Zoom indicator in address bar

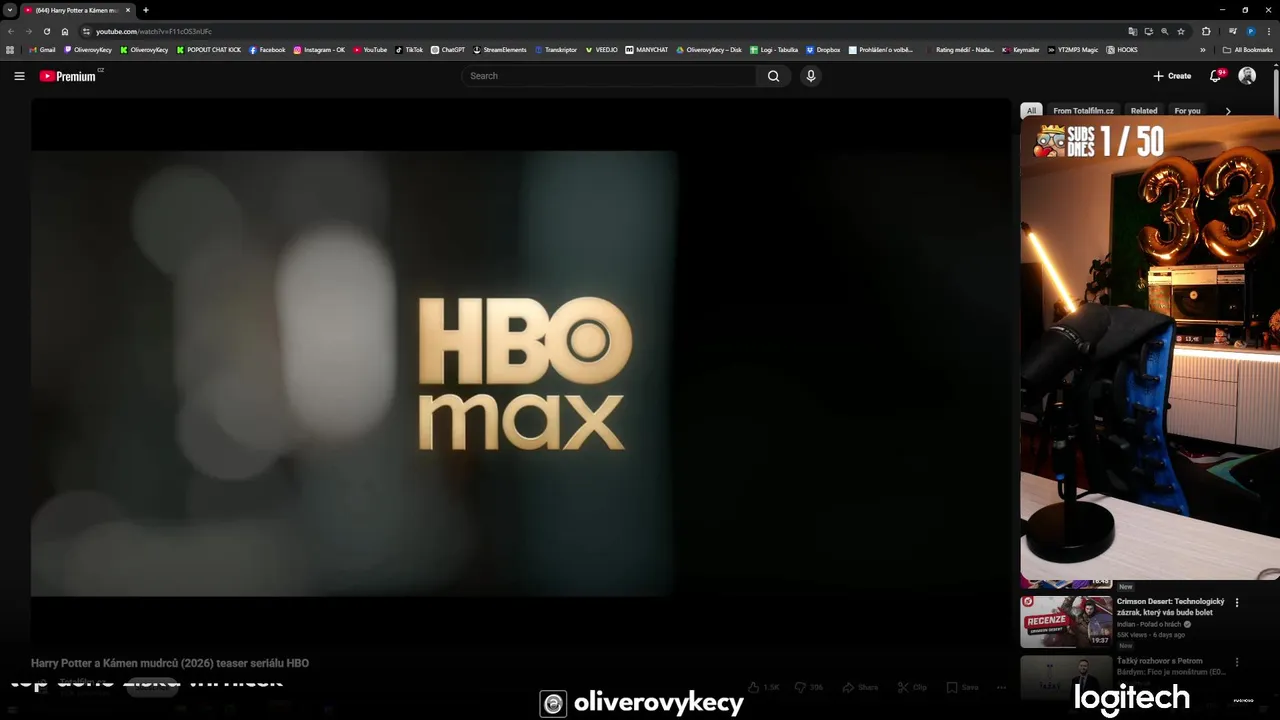[x=1165, y=31]
